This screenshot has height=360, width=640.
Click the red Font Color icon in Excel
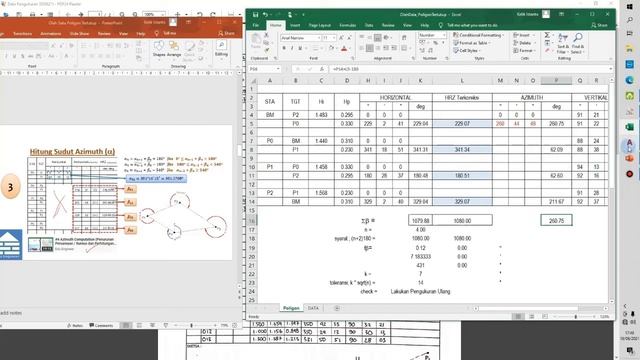[x=344, y=48]
